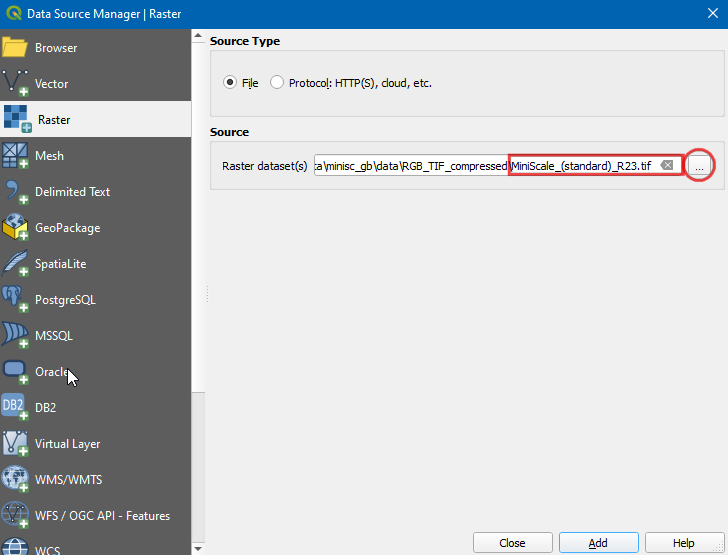
Task: Click the sidebar scroll down arrow
Action: [198, 548]
